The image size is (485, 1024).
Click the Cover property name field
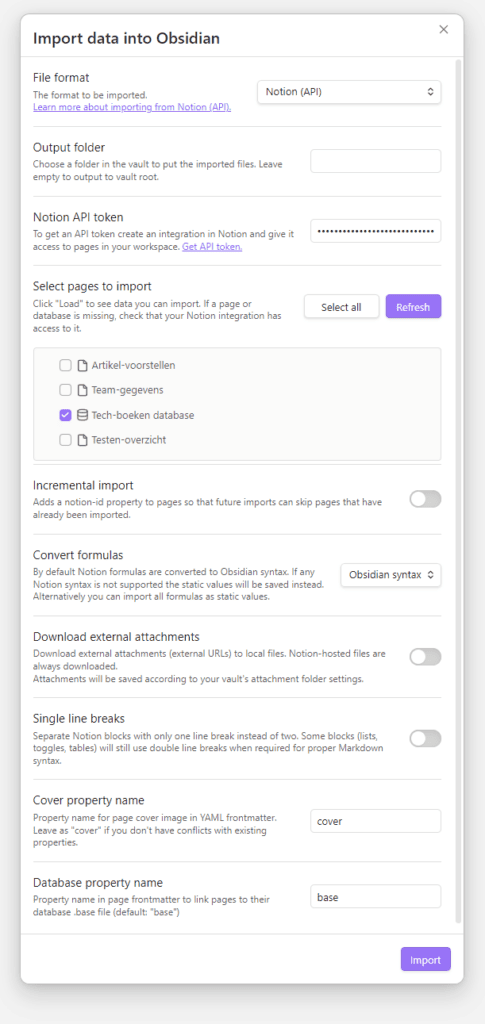(x=376, y=821)
